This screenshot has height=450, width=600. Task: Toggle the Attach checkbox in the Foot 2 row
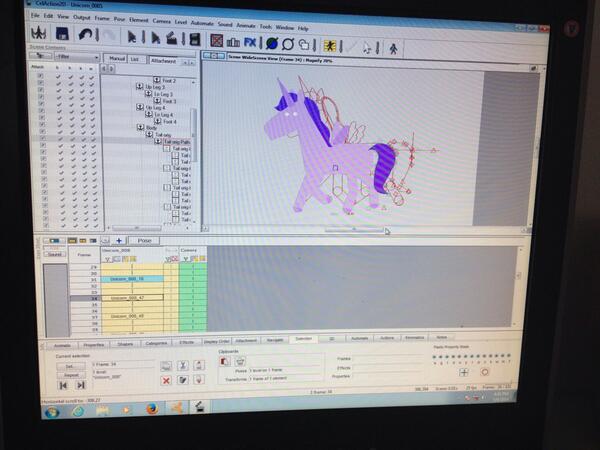pyautogui.click(x=40, y=76)
